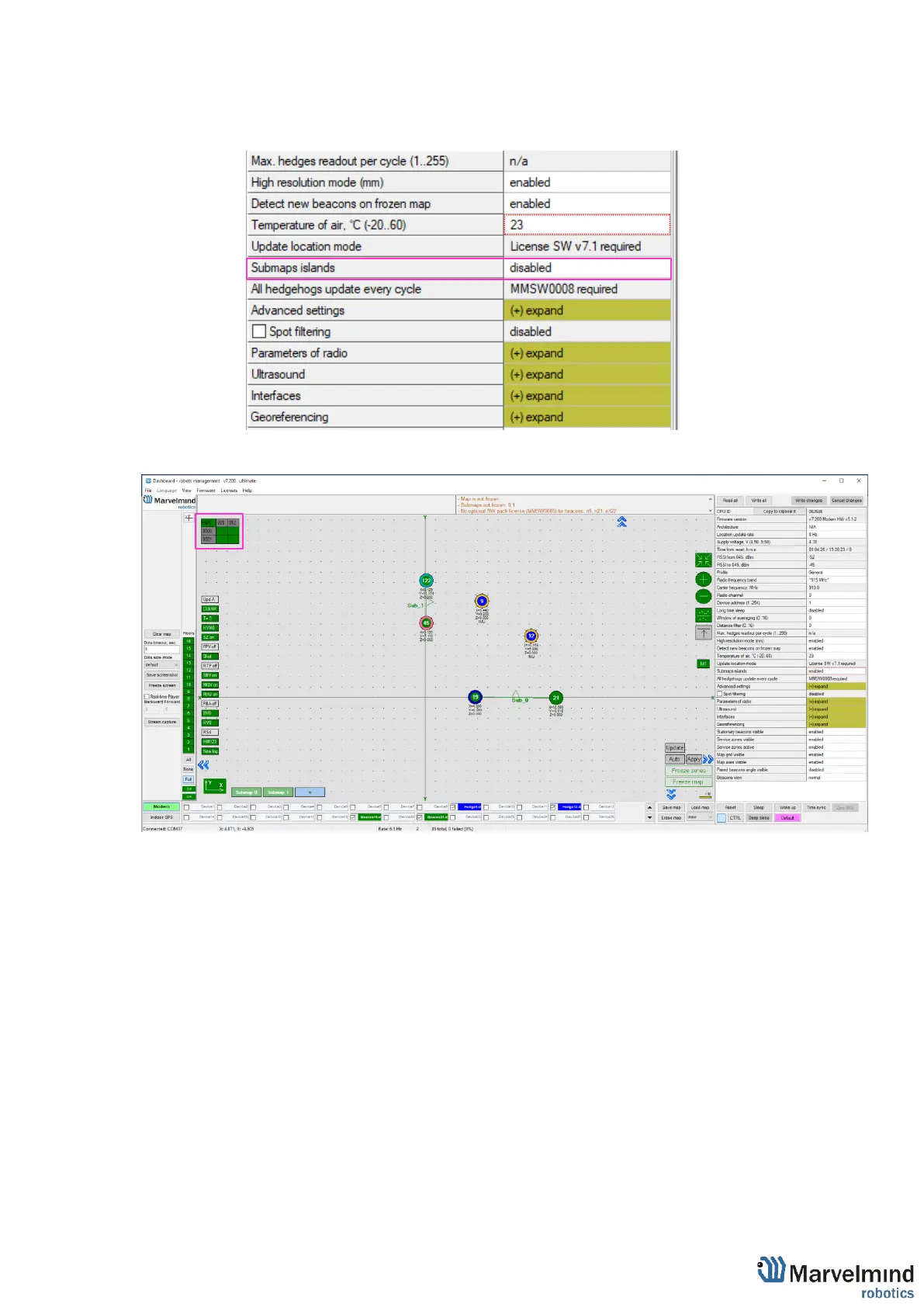Click the Save screenshot button
924x1307 pixels.
(x=161, y=675)
